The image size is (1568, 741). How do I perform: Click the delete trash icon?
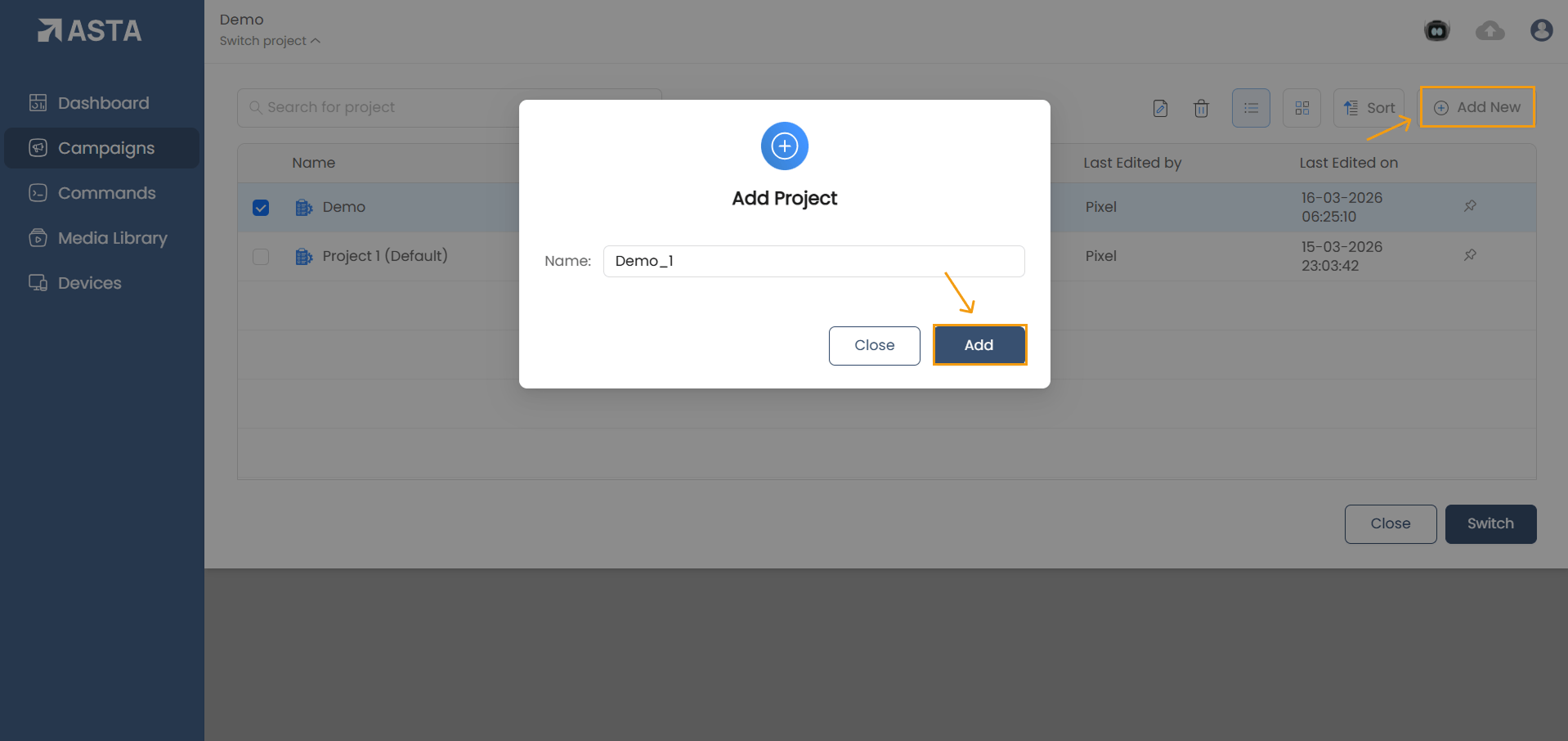coord(1201,108)
